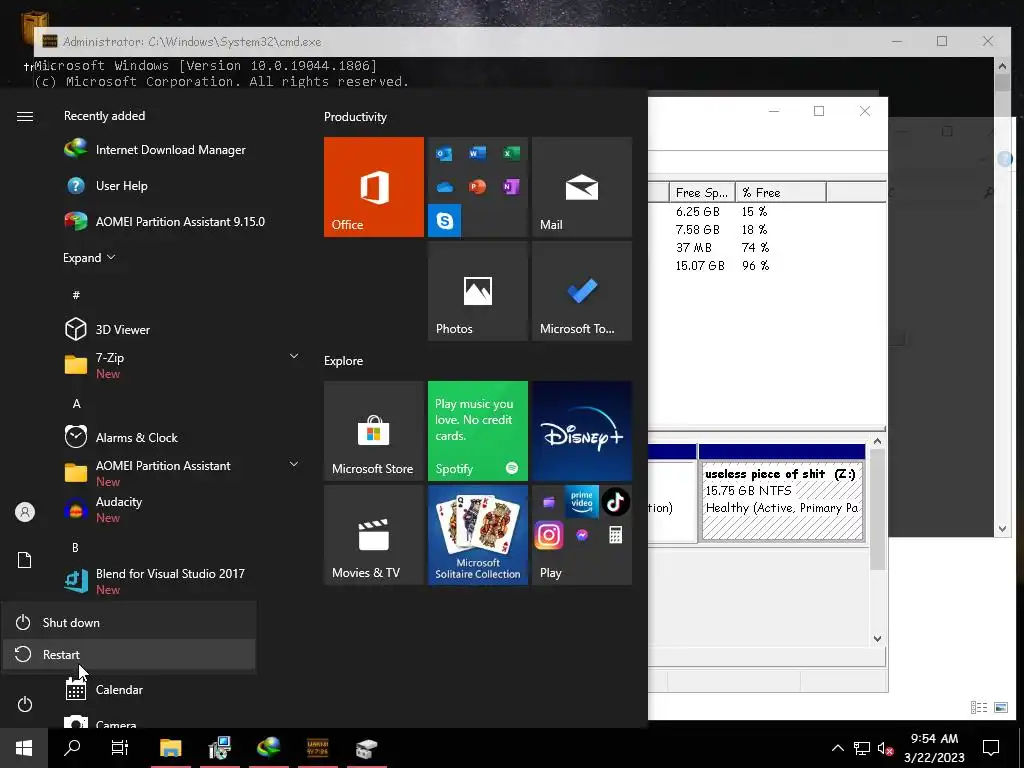The width and height of the screenshot is (1024, 768).
Task: Open taskbar Search
Action: pos(72,748)
